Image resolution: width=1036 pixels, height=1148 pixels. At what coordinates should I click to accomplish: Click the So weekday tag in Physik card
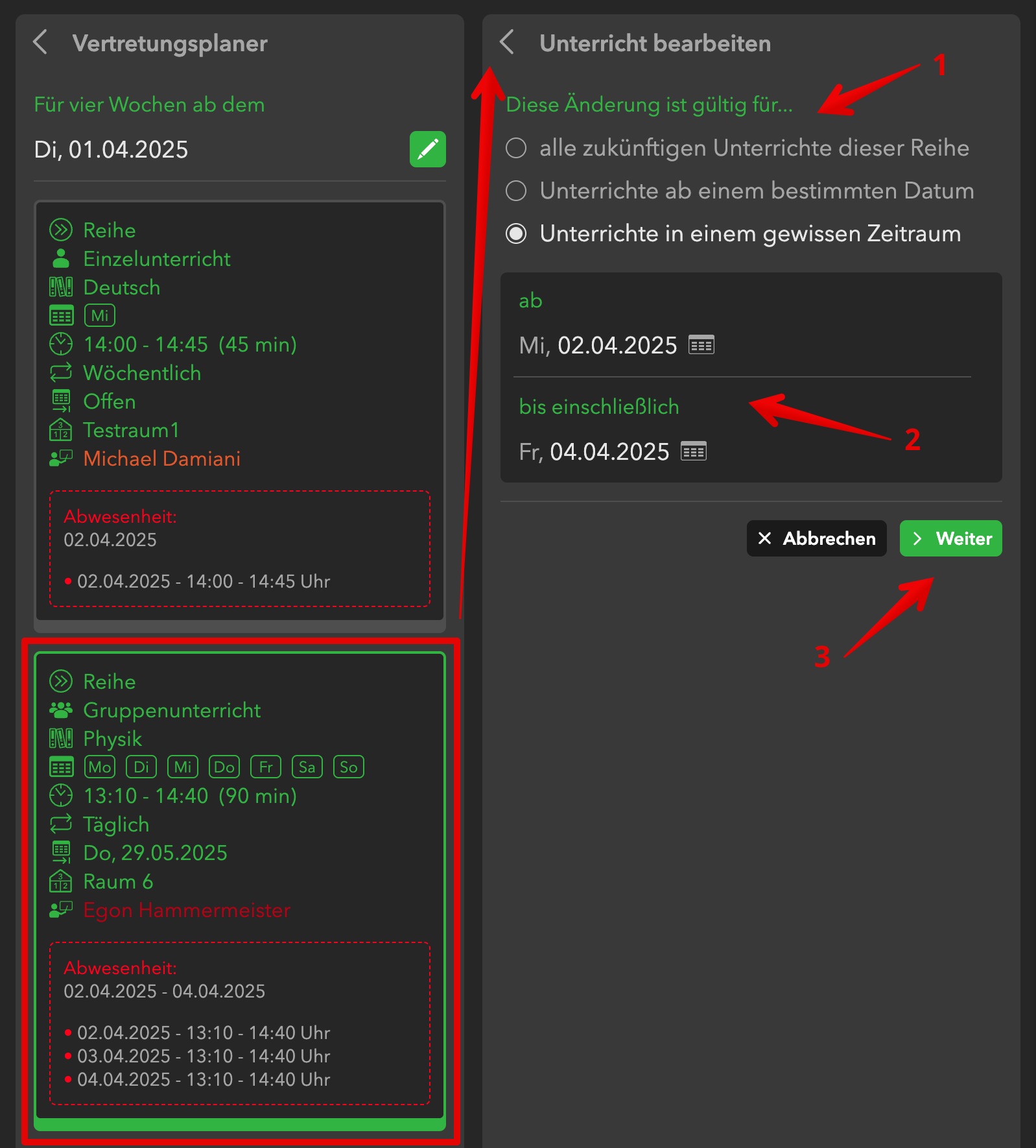coord(349,767)
